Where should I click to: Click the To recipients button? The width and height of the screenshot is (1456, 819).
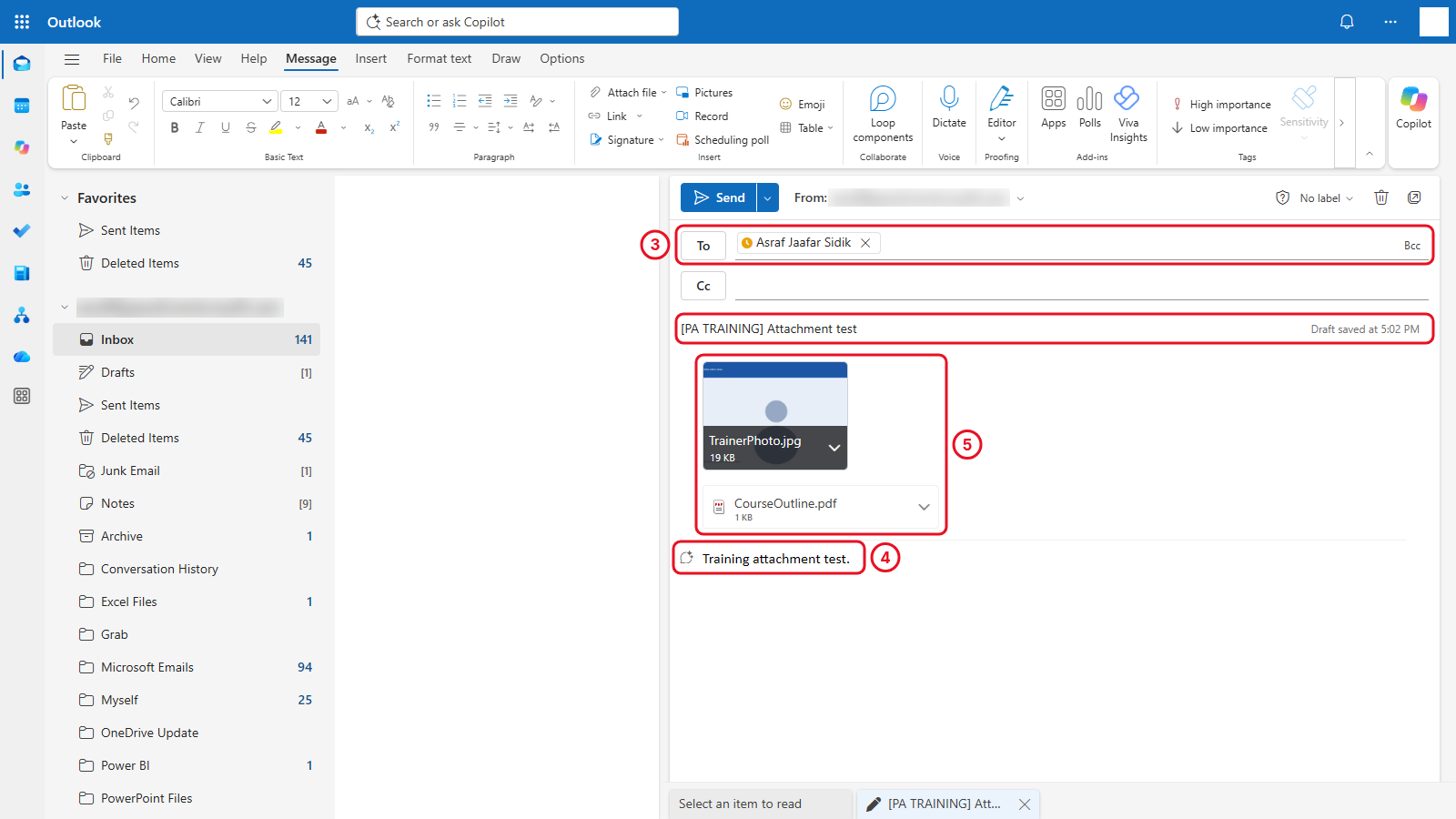pyautogui.click(x=703, y=246)
